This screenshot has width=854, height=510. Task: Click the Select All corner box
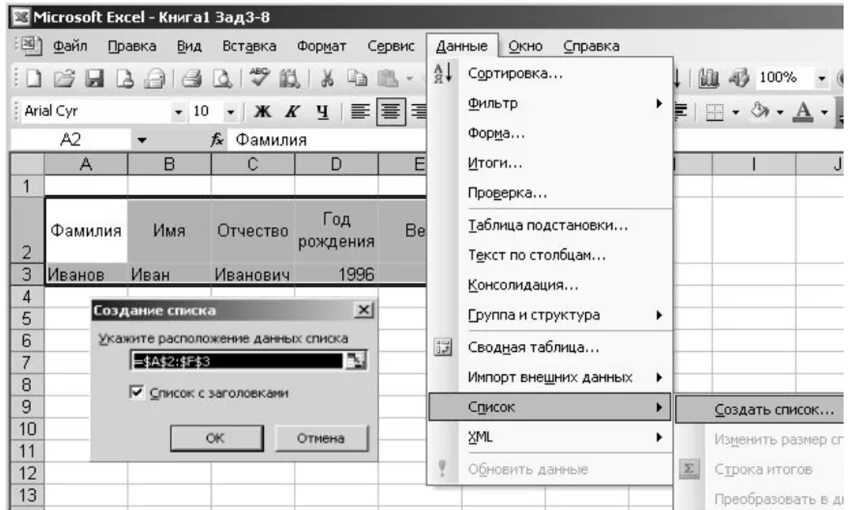(x=27, y=164)
